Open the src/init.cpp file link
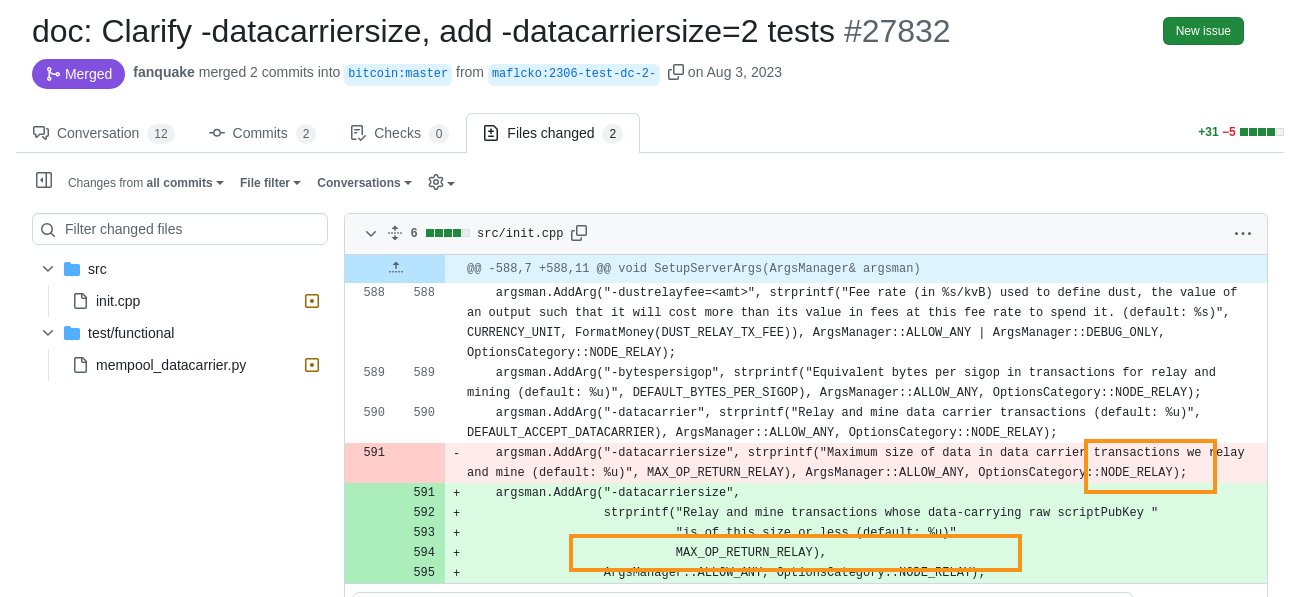Image resolution: width=1300 pixels, height=597 pixels. [x=520, y=234]
